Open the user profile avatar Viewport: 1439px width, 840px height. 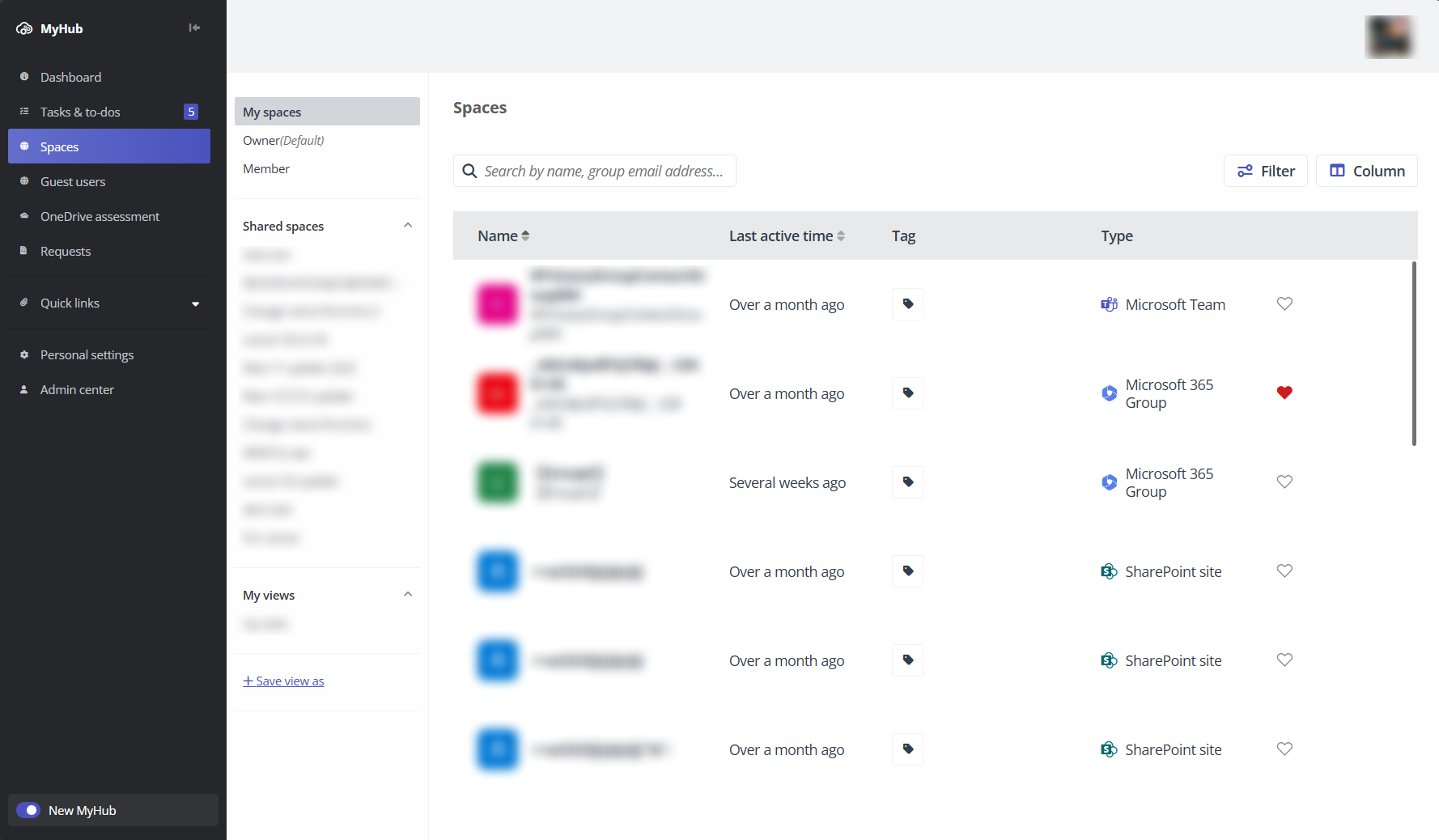[x=1390, y=36]
